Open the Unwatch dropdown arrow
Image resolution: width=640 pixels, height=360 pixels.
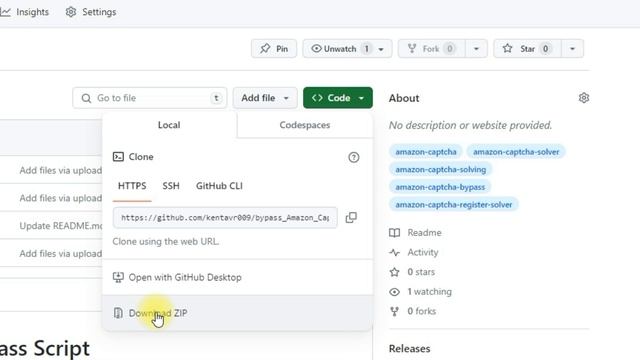tap(381, 49)
